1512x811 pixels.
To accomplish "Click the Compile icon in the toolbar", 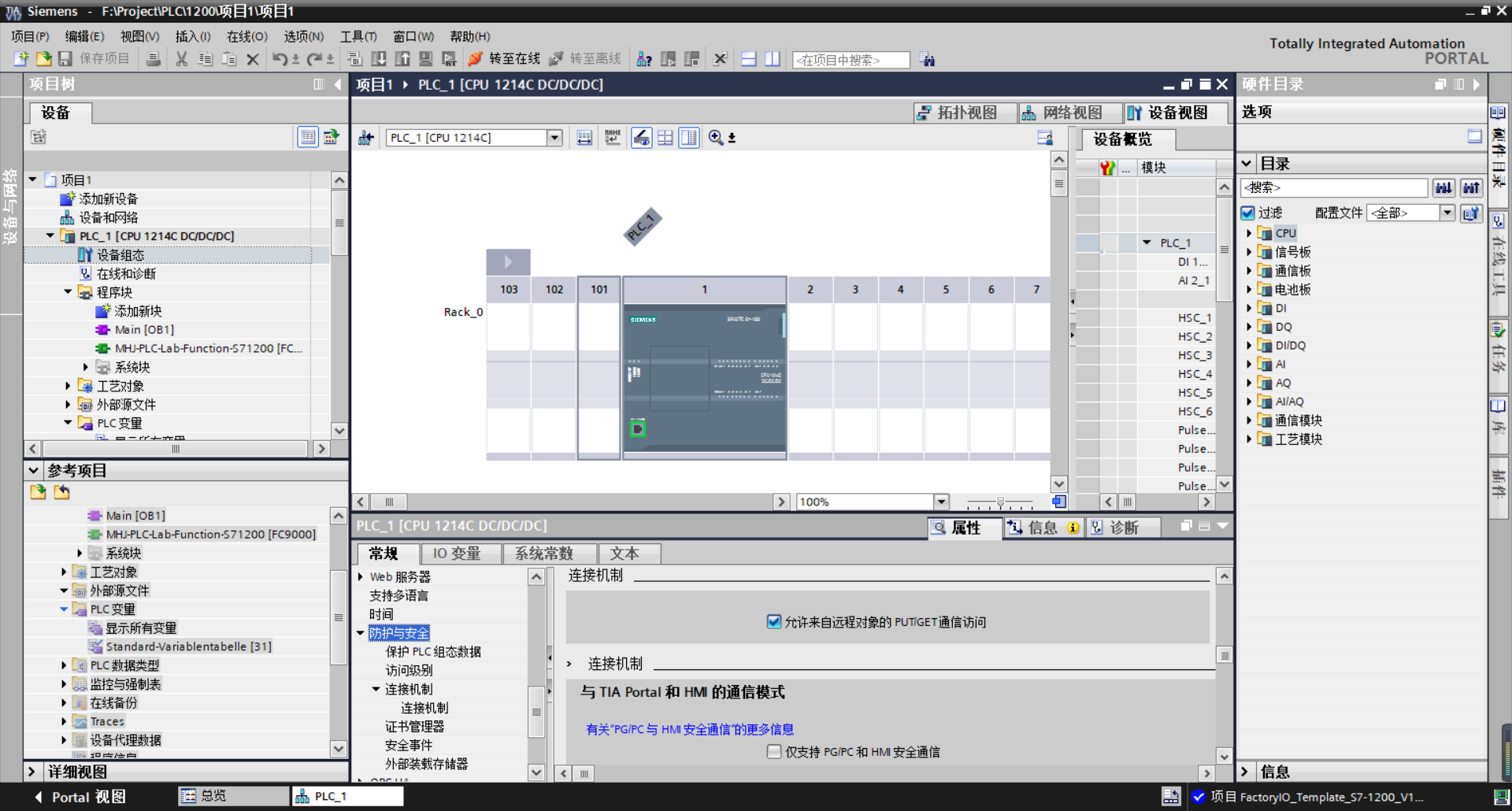I will click(x=355, y=59).
